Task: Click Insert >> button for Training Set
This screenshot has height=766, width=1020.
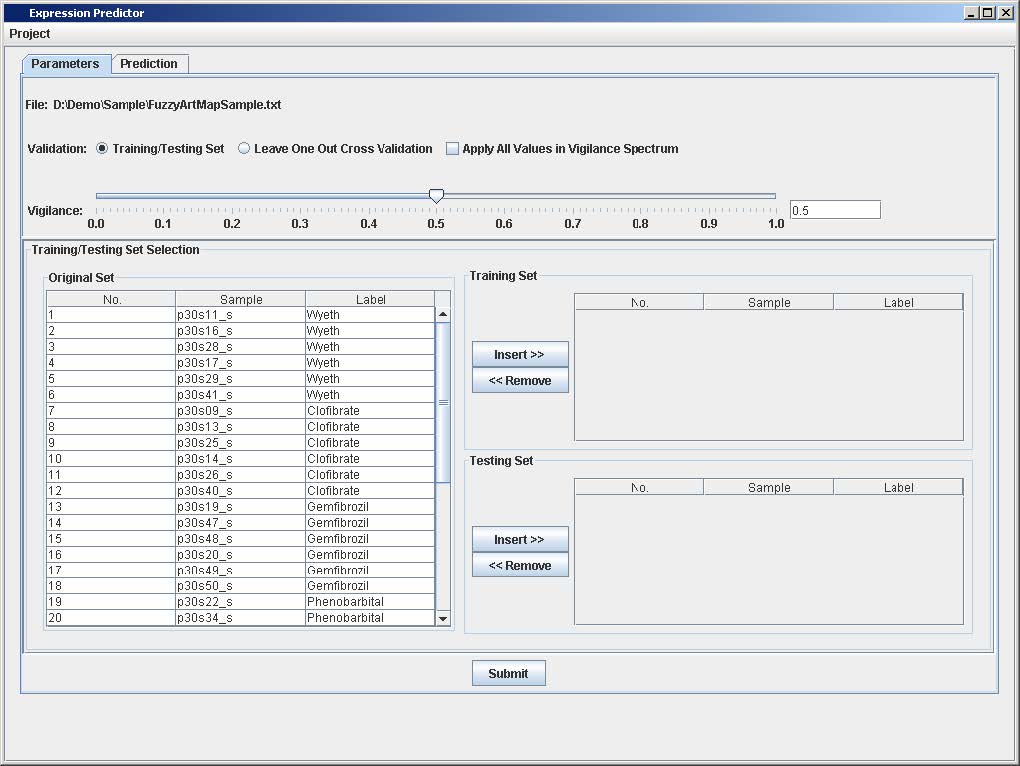Action: (x=520, y=354)
